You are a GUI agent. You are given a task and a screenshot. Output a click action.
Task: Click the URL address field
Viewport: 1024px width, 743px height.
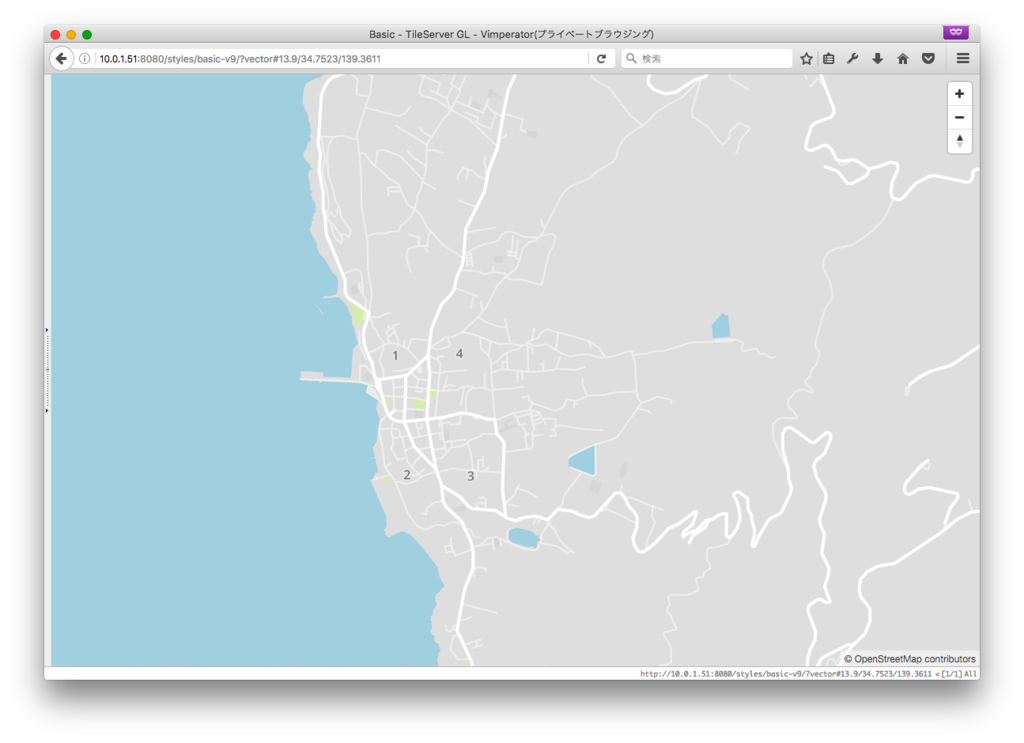coord(340,59)
